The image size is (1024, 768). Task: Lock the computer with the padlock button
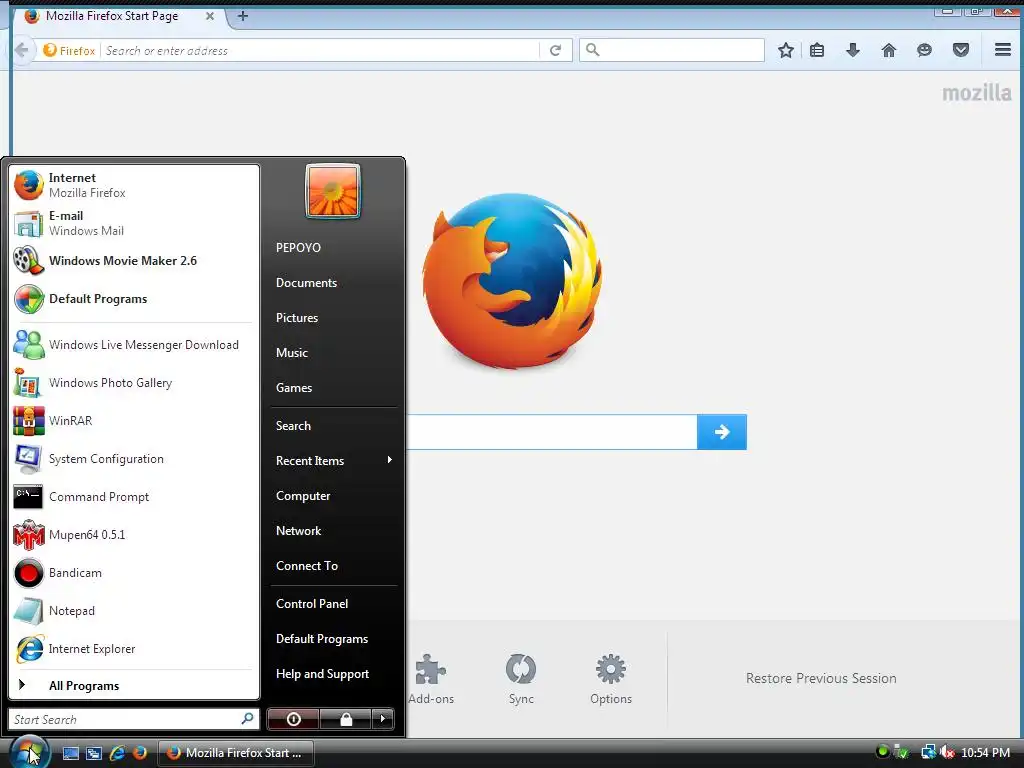(x=345, y=719)
